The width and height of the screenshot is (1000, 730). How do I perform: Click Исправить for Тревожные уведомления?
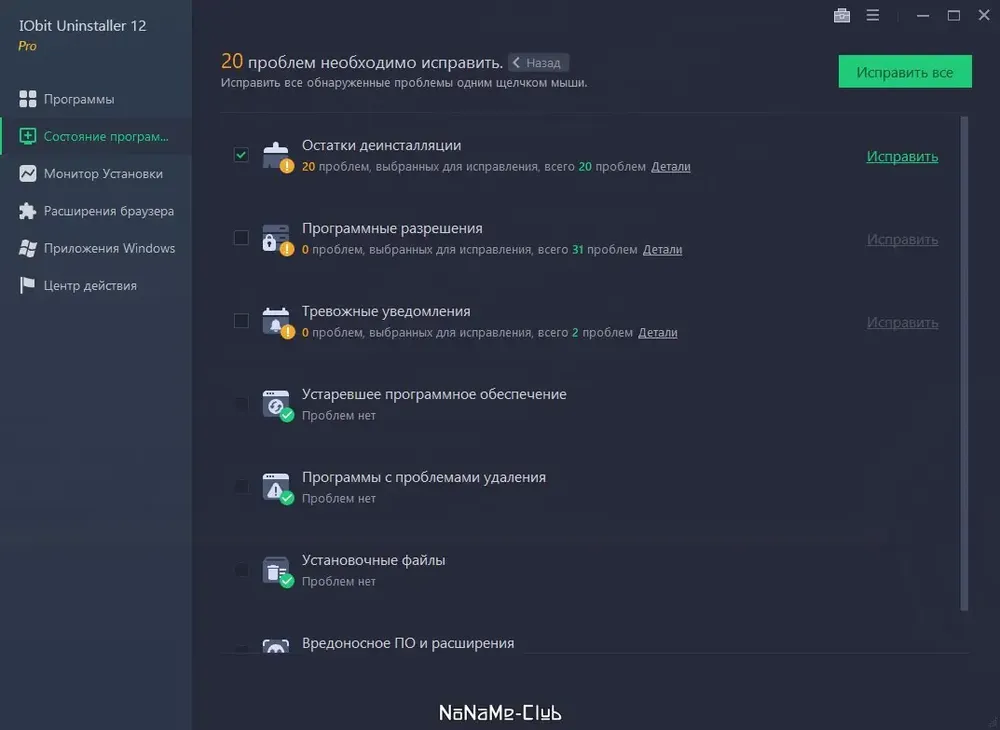tap(902, 322)
